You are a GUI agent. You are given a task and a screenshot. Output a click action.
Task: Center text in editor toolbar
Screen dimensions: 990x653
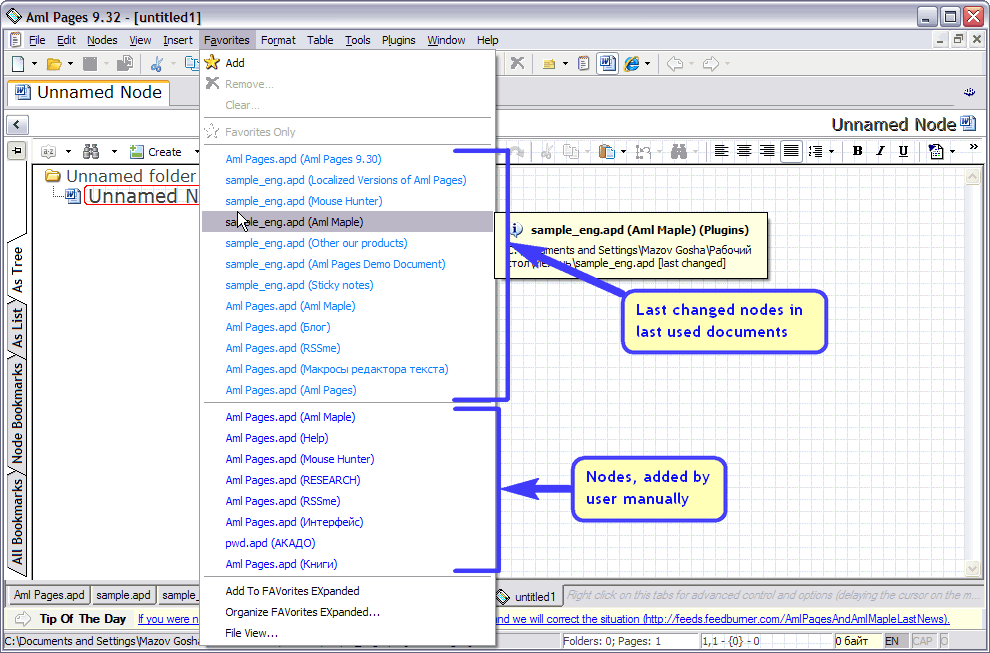point(744,151)
